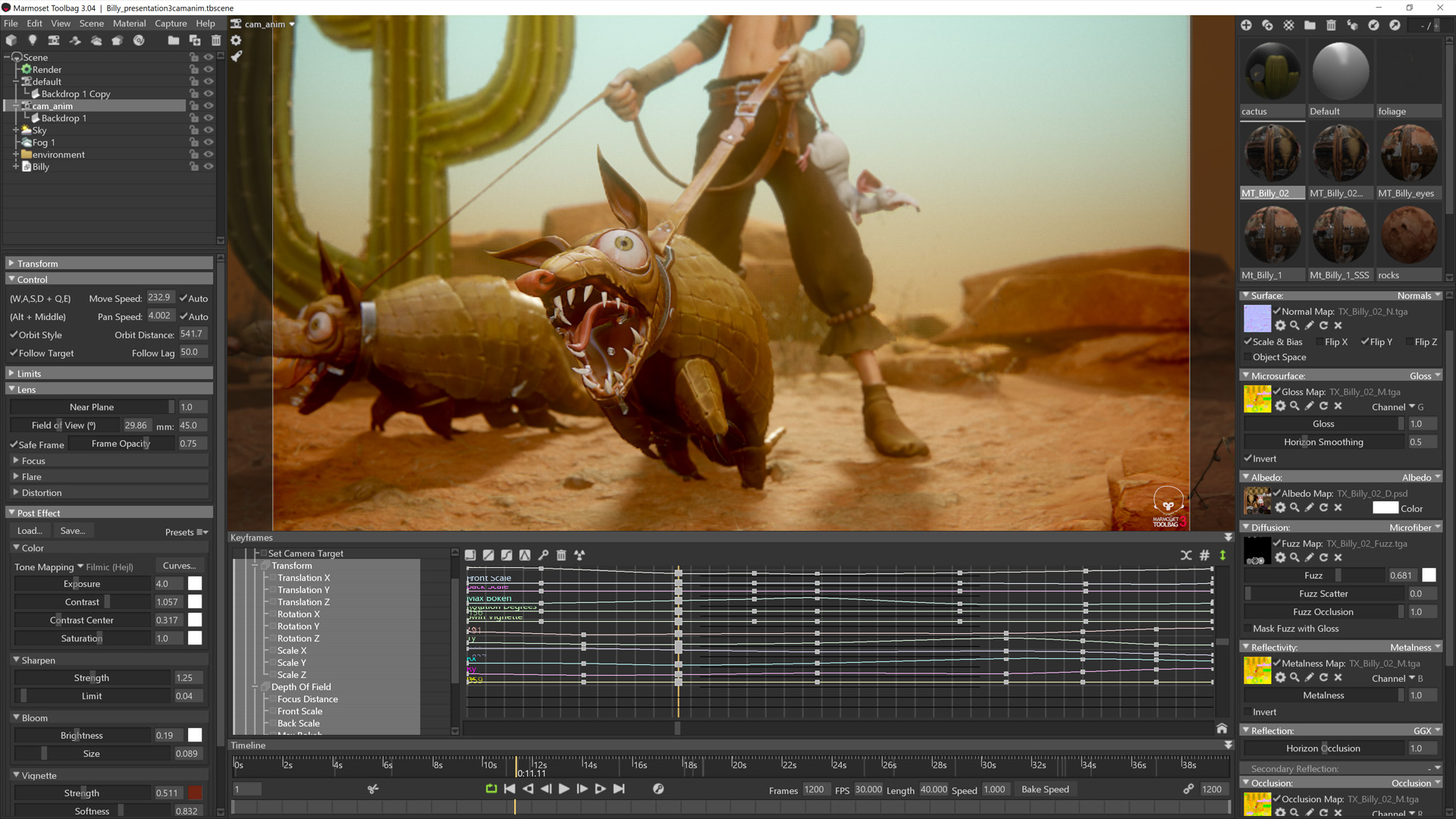This screenshot has width=1456, height=819.
Task: Add a new camera from scene toolbar
Action: pyautogui.click(x=54, y=40)
